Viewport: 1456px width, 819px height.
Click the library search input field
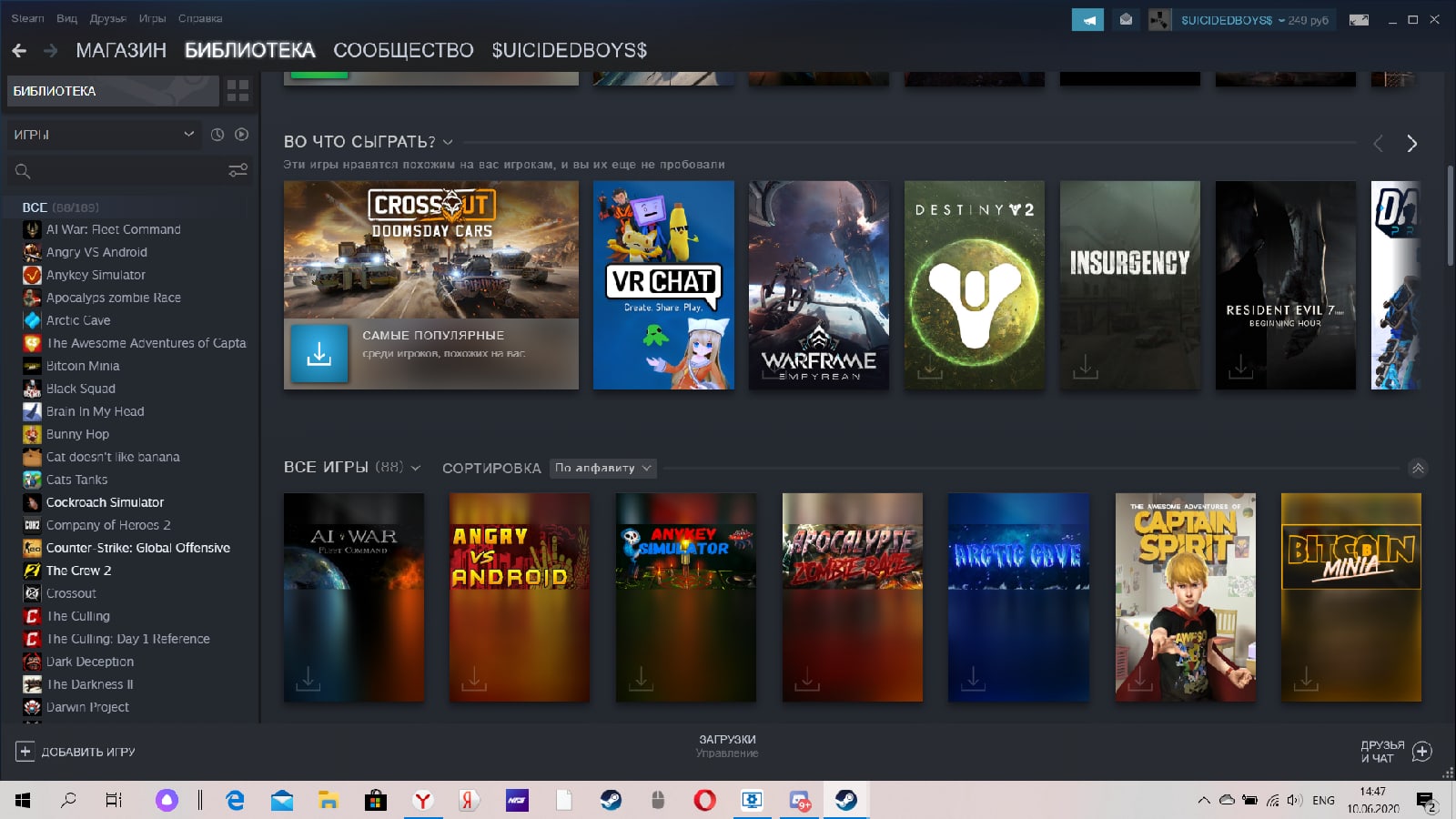pyautogui.click(x=127, y=171)
